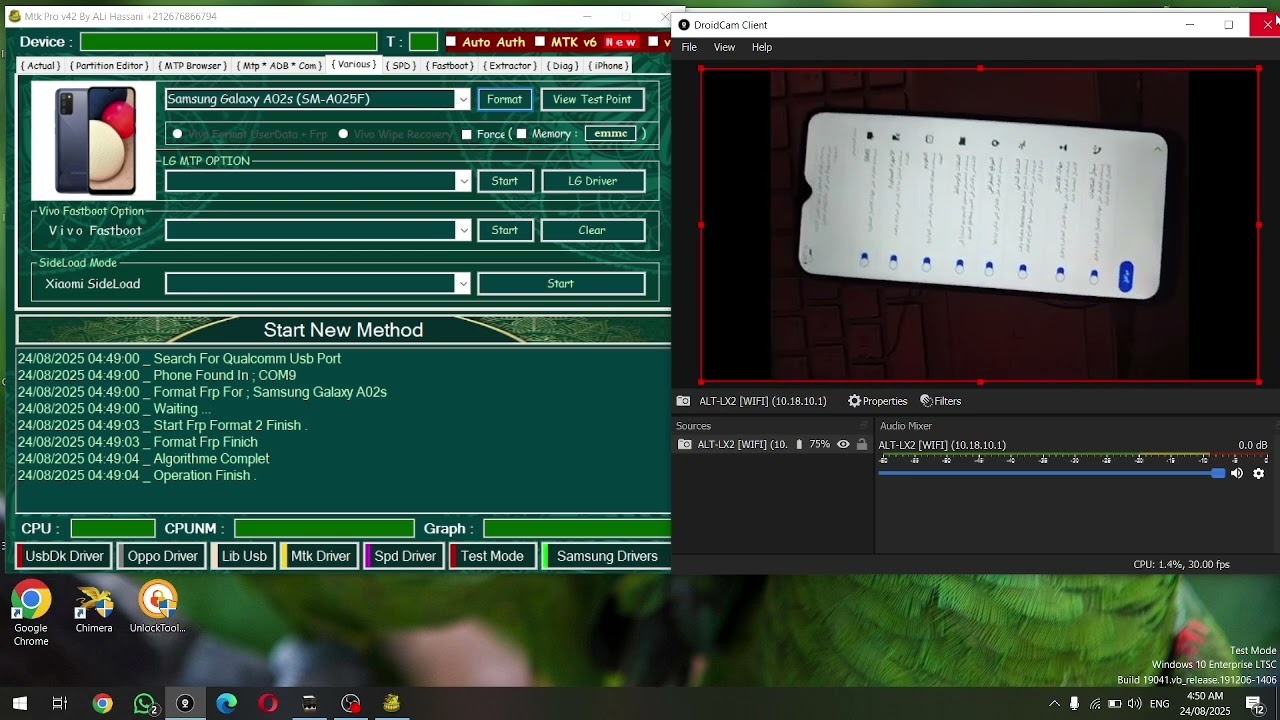
Task: Click the Start New Method banner
Action: (x=343, y=330)
